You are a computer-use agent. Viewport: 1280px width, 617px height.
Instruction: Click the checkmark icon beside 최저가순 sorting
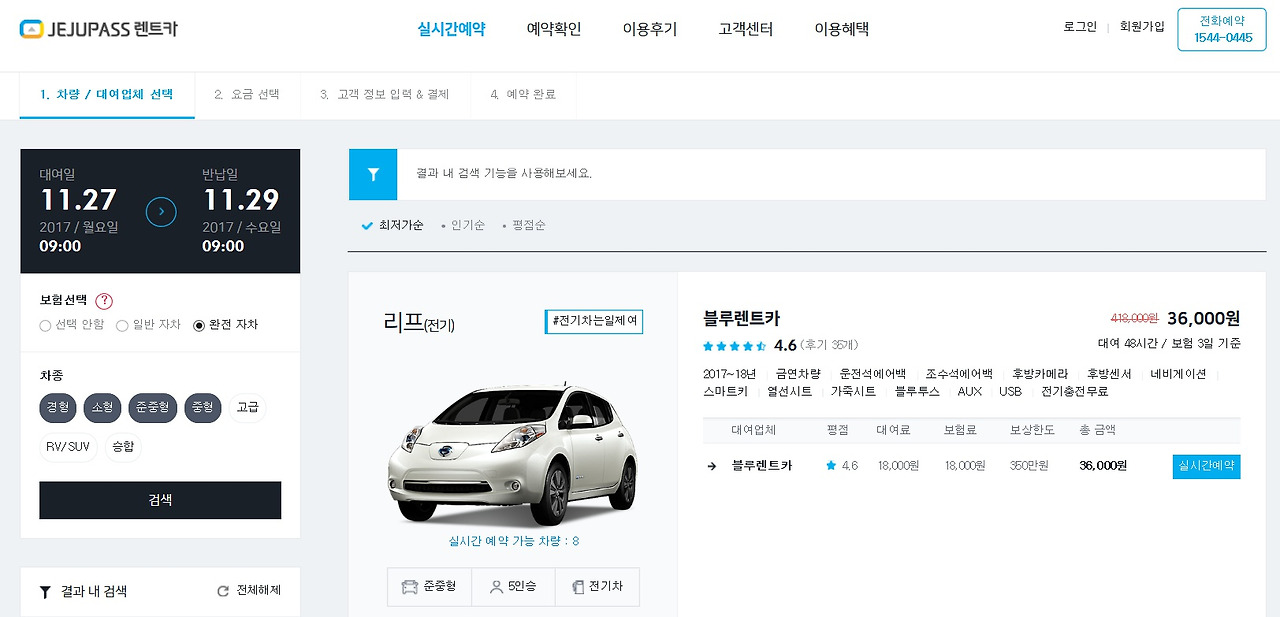pos(368,225)
